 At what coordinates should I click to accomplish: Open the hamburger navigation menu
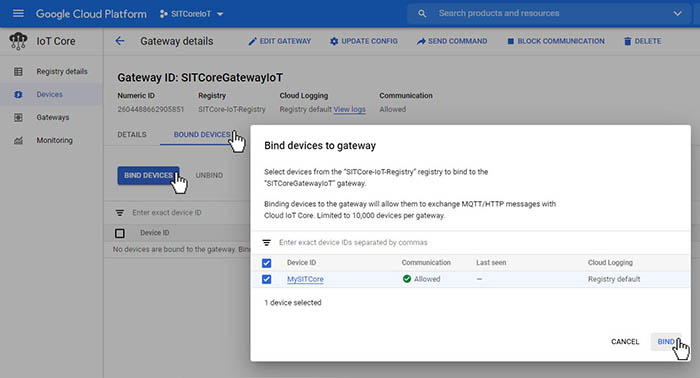[x=18, y=13]
